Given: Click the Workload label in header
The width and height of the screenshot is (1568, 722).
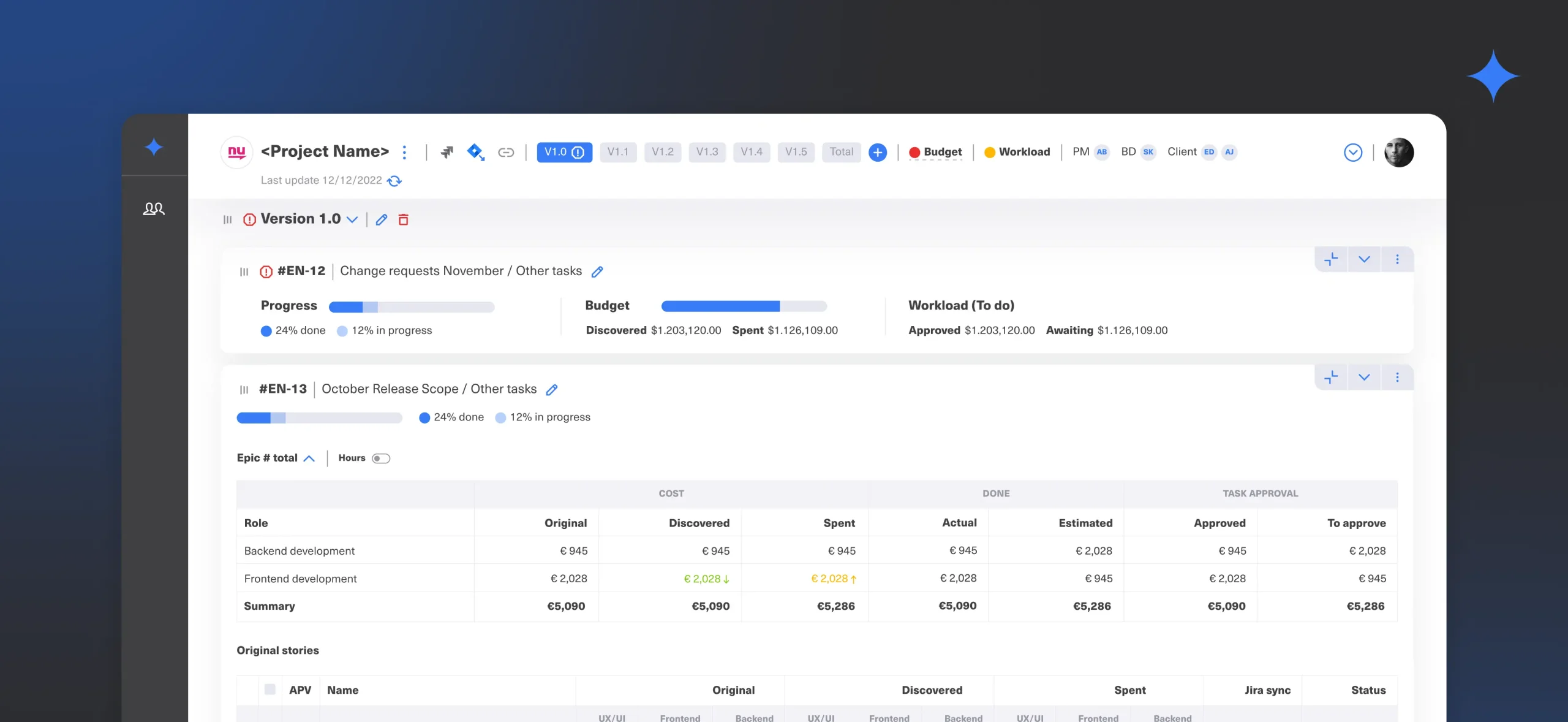Looking at the screenshot, I should click(x=1024, y=152).
